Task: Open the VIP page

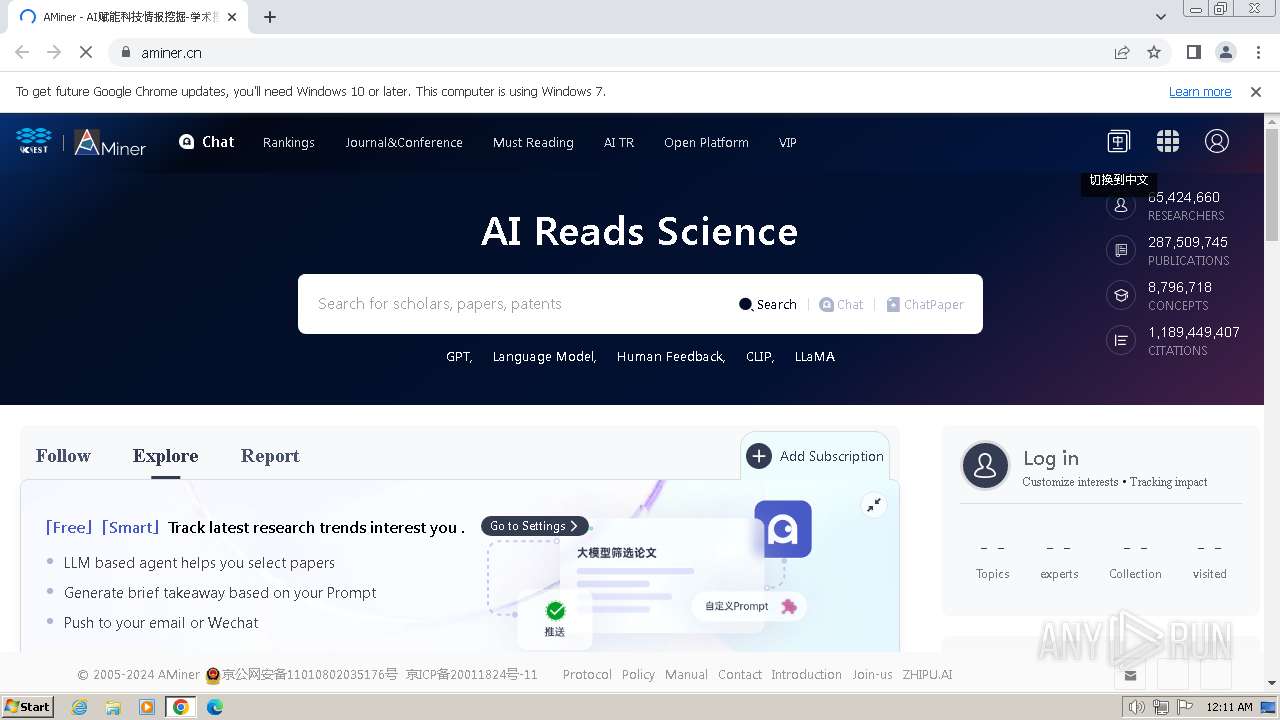Action: [x=788, y=142]
